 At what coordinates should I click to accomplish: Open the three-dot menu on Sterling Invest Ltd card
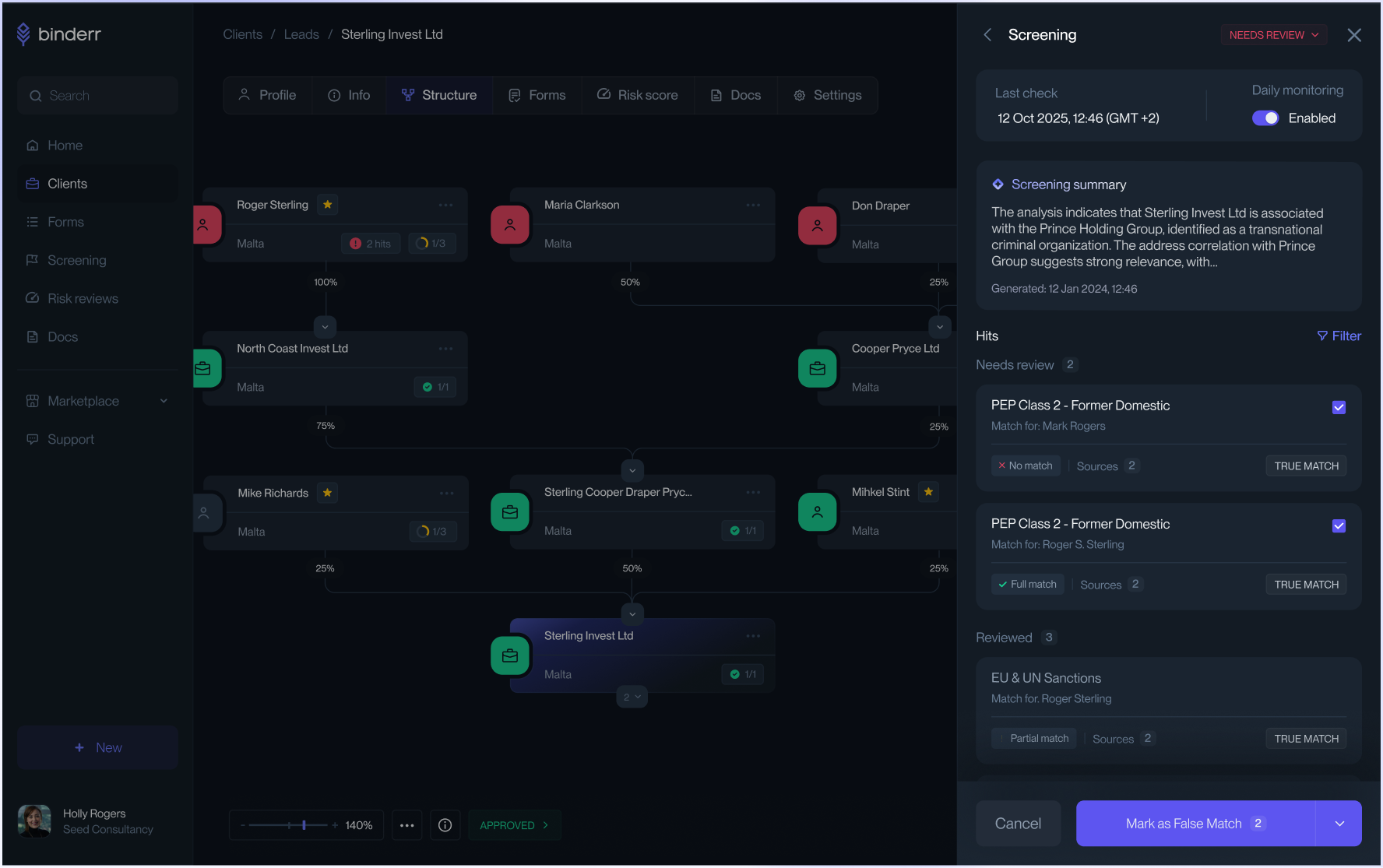click(753, 636)
